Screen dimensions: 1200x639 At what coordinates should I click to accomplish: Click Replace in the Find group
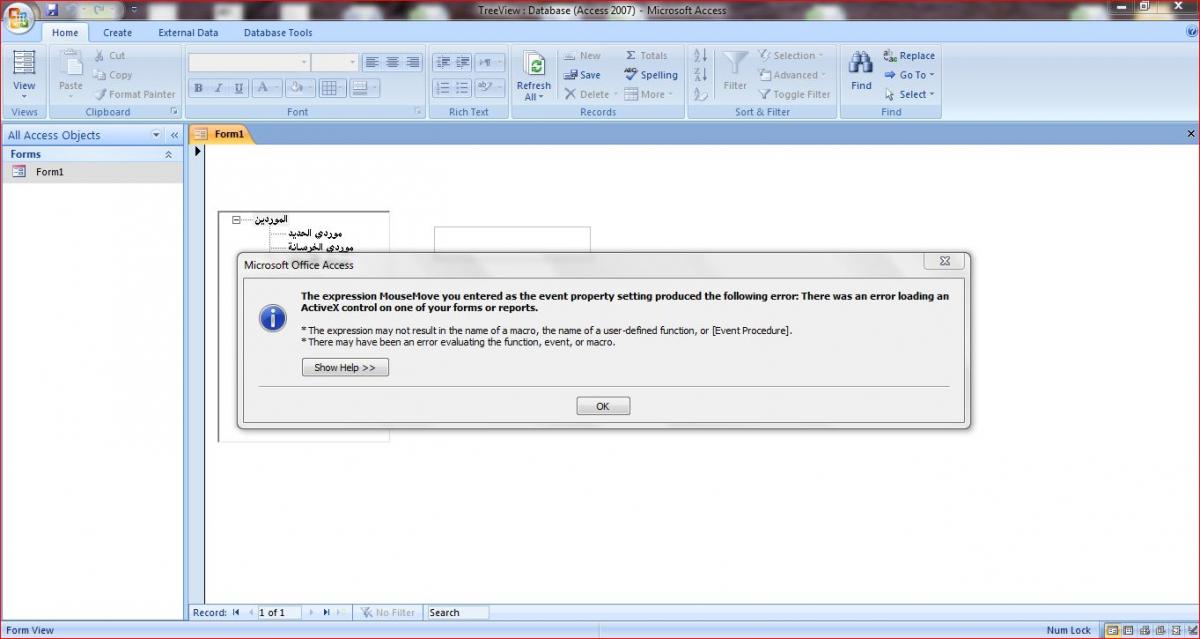[x=909, y=56]
